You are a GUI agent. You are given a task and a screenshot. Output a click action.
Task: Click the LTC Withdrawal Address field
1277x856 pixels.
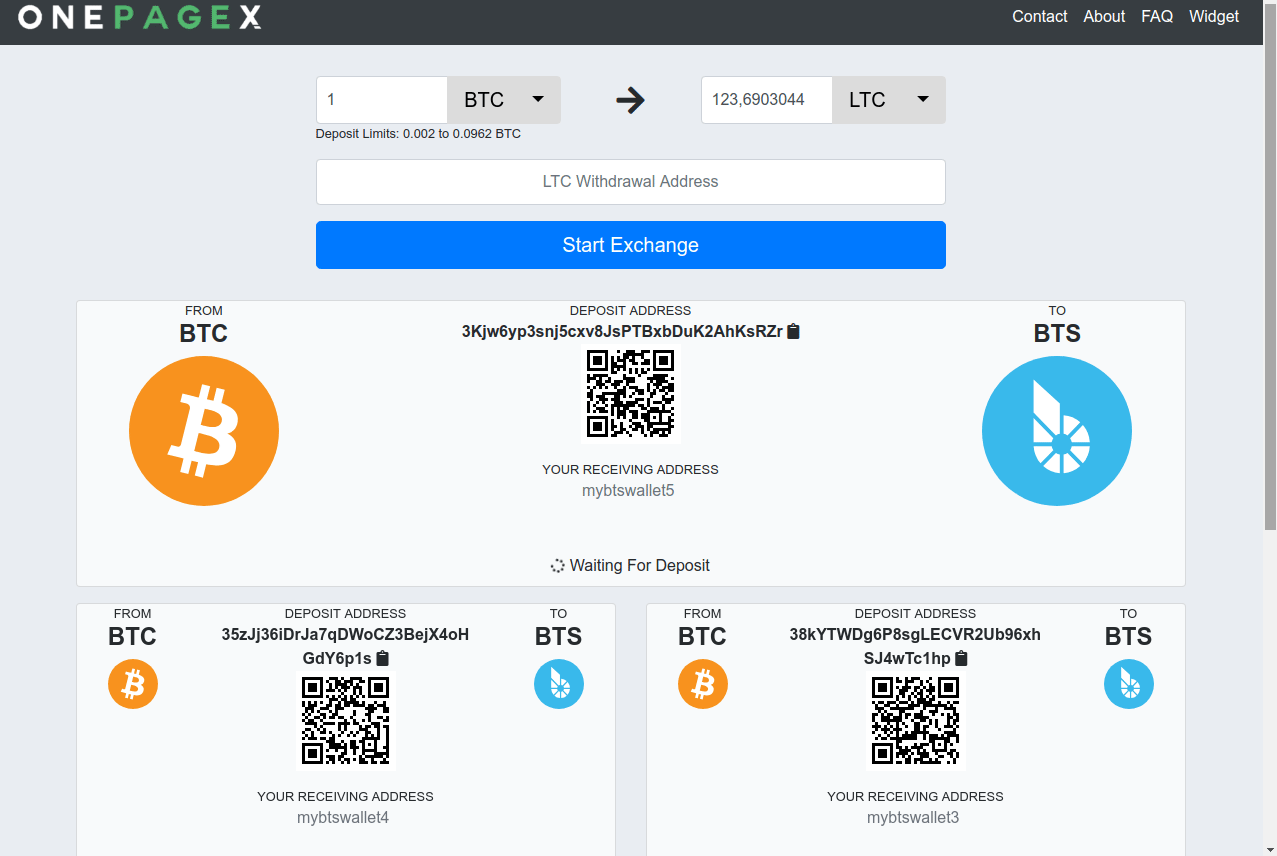(x=631, y=182)
